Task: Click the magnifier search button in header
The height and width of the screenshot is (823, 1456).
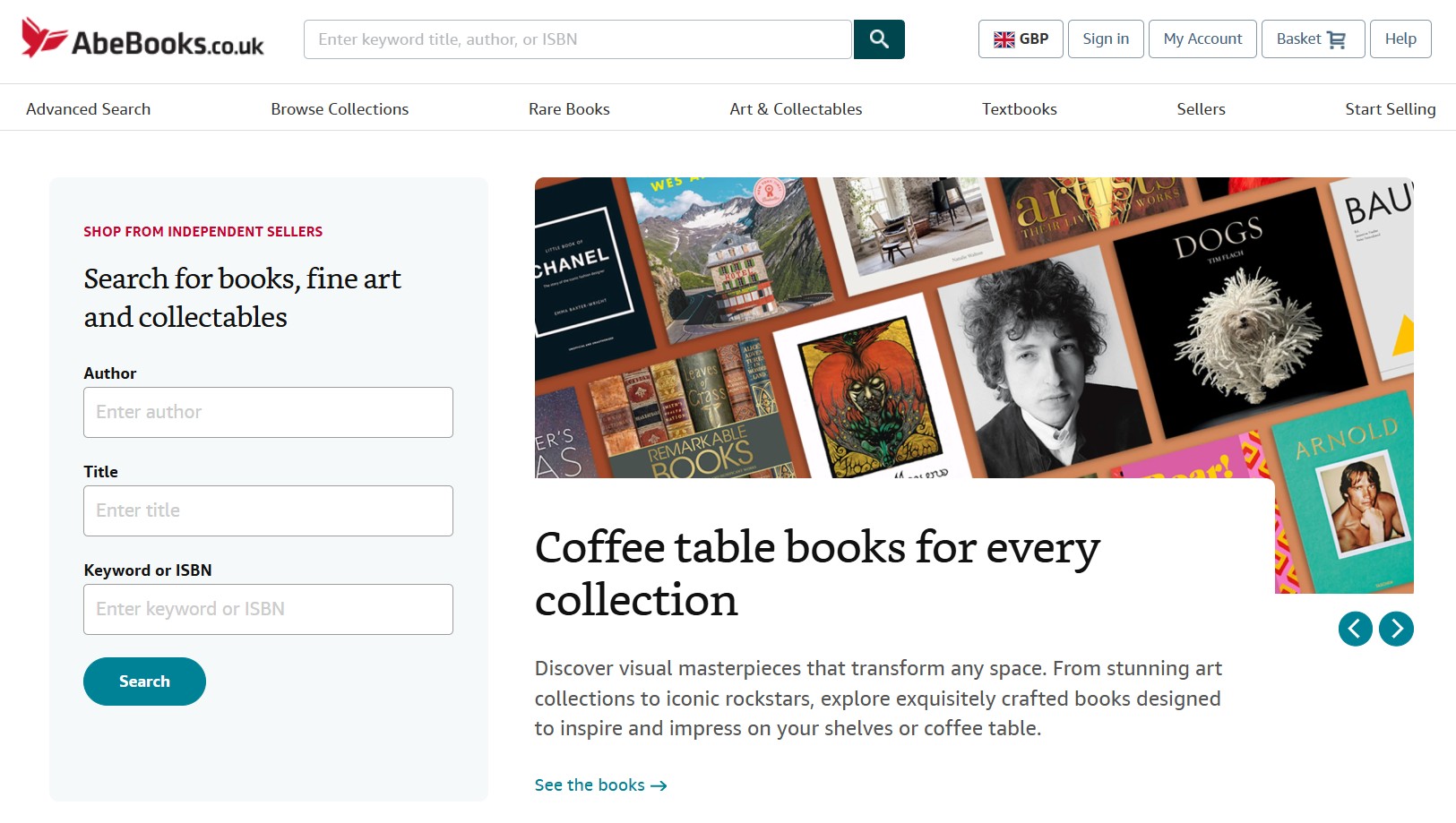Action: pos(879,39)
